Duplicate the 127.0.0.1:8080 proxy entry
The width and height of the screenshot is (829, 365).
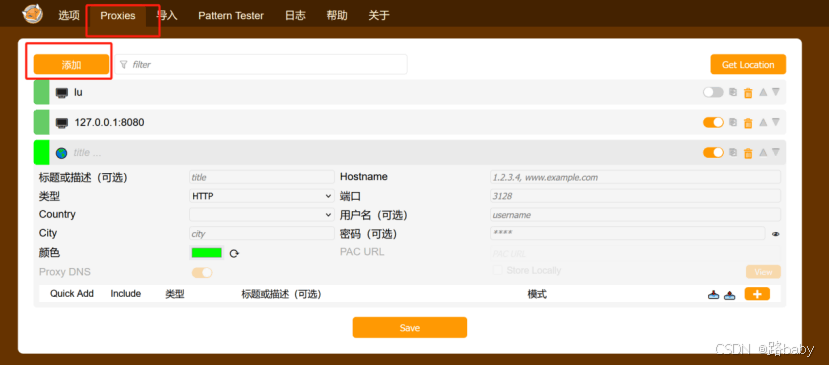coord(733,122)
